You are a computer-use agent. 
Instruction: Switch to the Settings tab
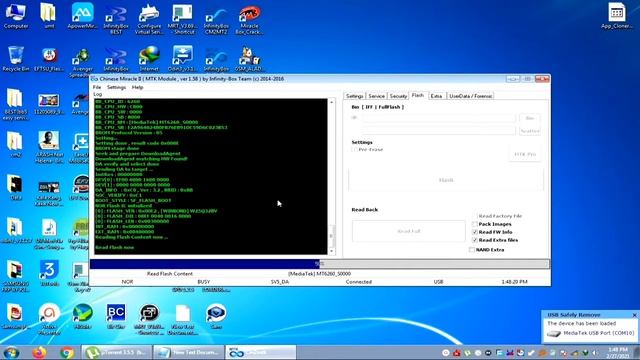(x=354, y=96)
